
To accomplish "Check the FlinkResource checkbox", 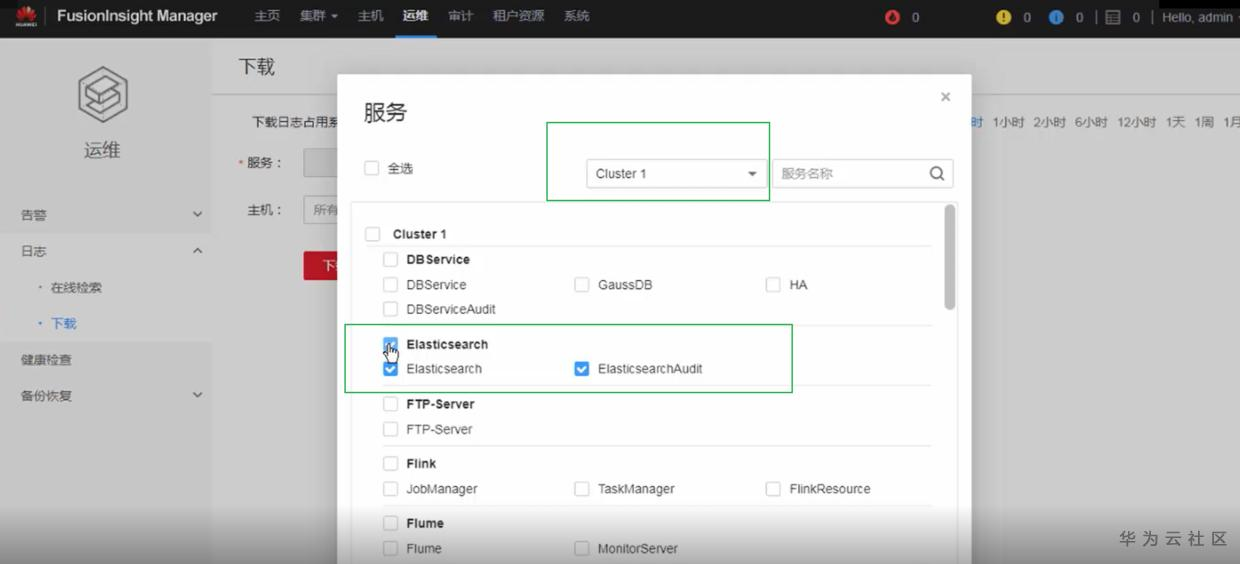I will coord(773,489).
